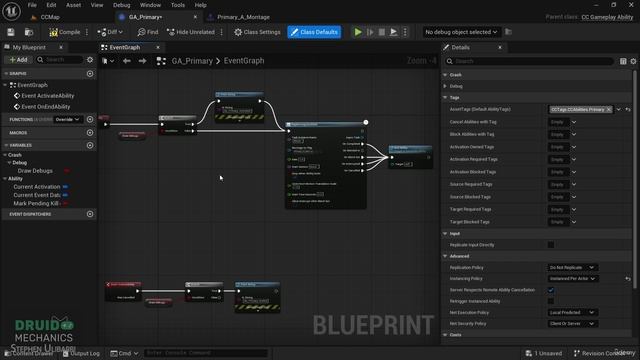
Task: Click the Stop simulation button
Action: 382,32
